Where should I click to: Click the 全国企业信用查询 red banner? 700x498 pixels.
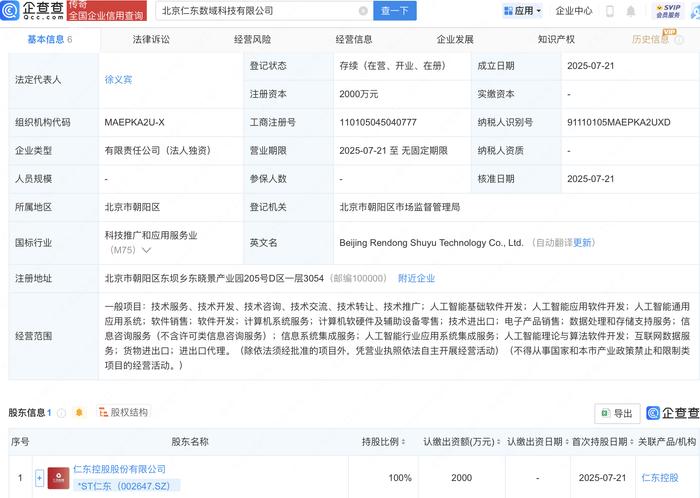tap(106, 11)
